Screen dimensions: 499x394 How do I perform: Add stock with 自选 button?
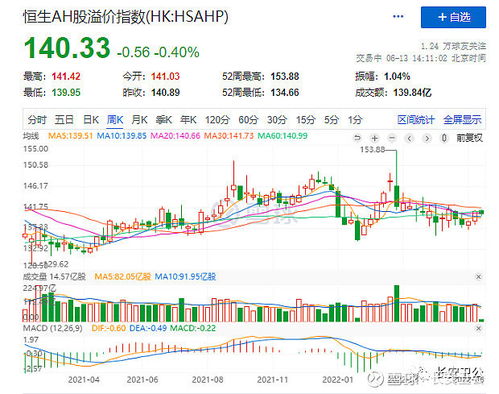(x=453, y=17)
